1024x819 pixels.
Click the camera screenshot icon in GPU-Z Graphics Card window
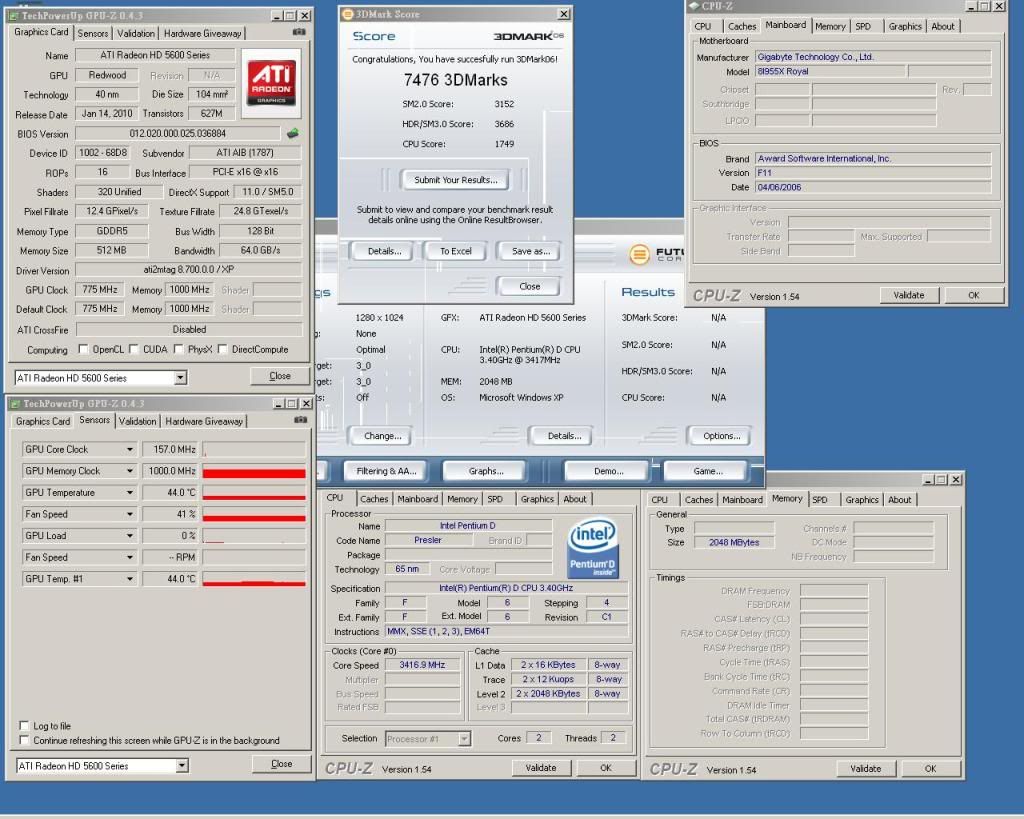(x=298, y=32)
